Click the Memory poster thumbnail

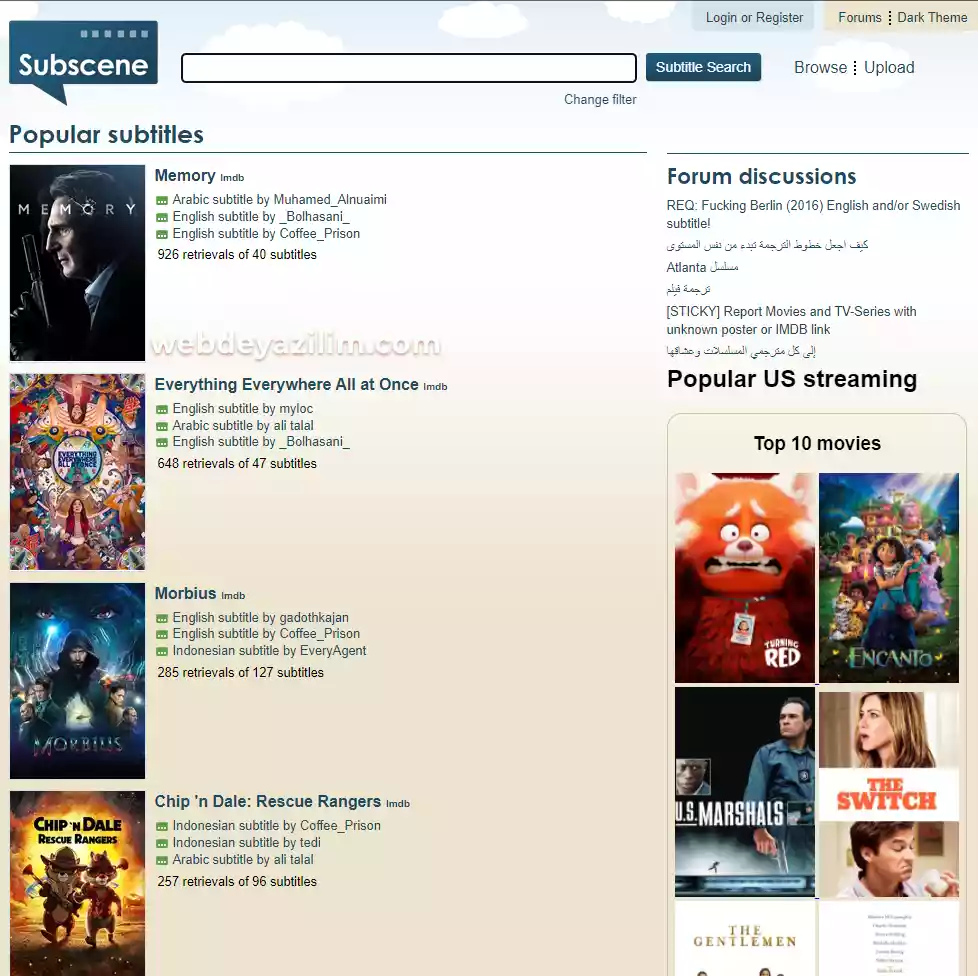(x=77, y=263)
